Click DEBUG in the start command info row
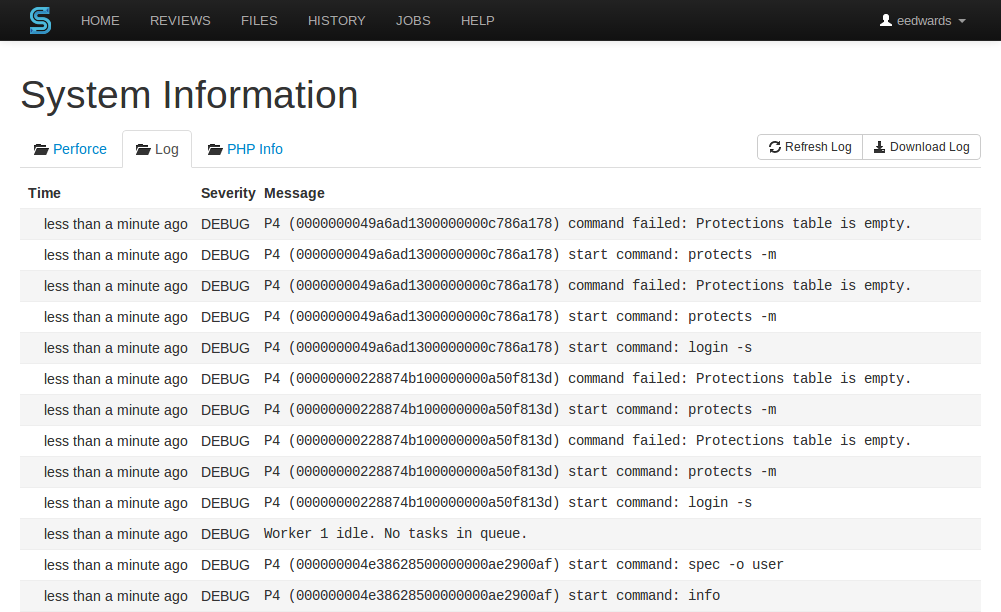Image resolution: width=1001 pixels, height=612 pixels. click(x=225, y=596)
